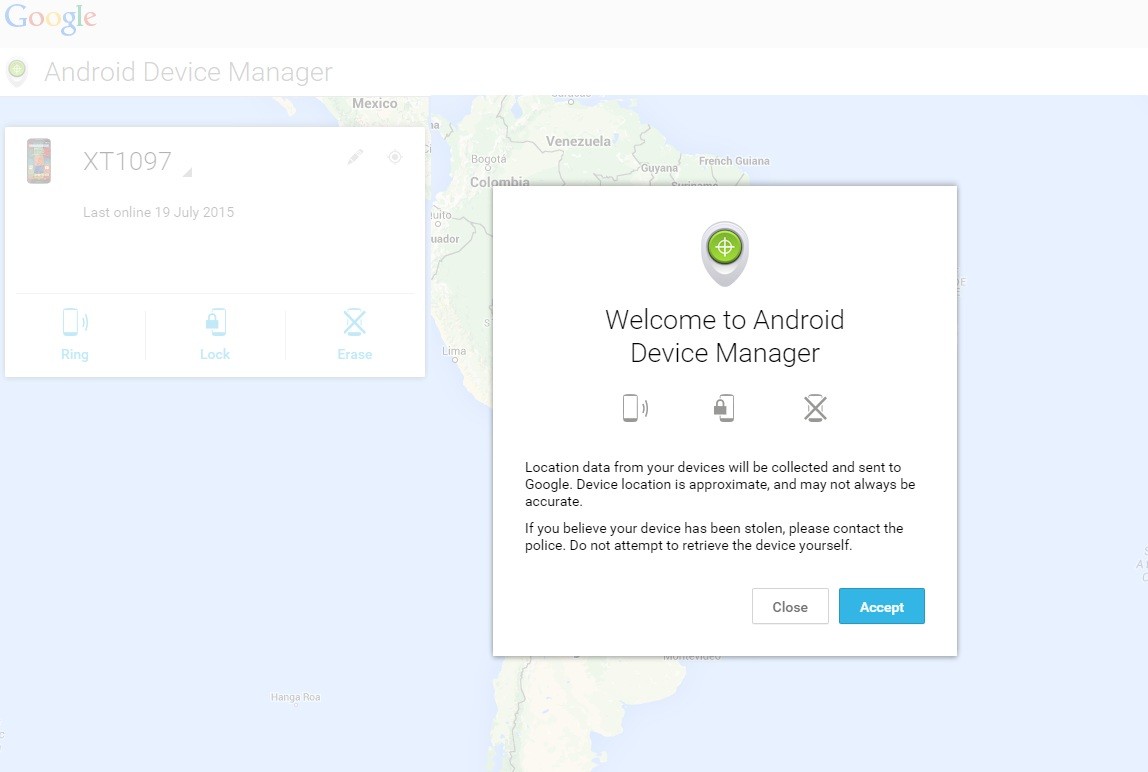Accept the Android Device Manager terms

[881, 606]
